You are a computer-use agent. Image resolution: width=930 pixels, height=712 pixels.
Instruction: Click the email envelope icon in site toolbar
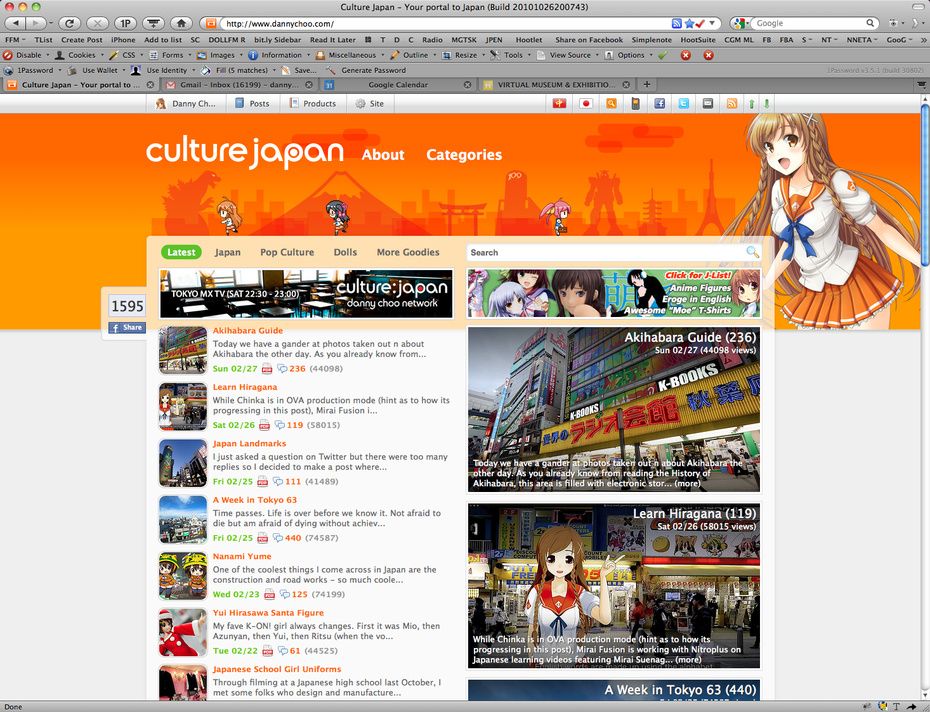tap(707, 103)
